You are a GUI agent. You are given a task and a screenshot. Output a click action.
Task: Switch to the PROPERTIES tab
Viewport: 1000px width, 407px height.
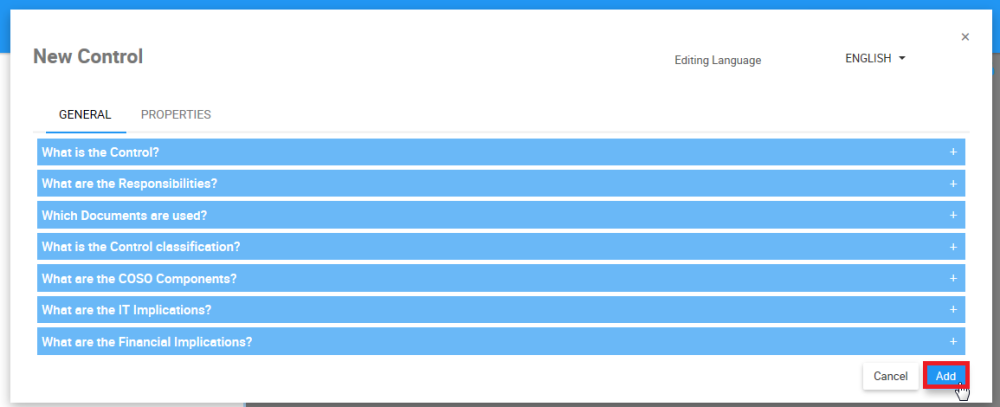pyautogui.click(x=176, y=115)
